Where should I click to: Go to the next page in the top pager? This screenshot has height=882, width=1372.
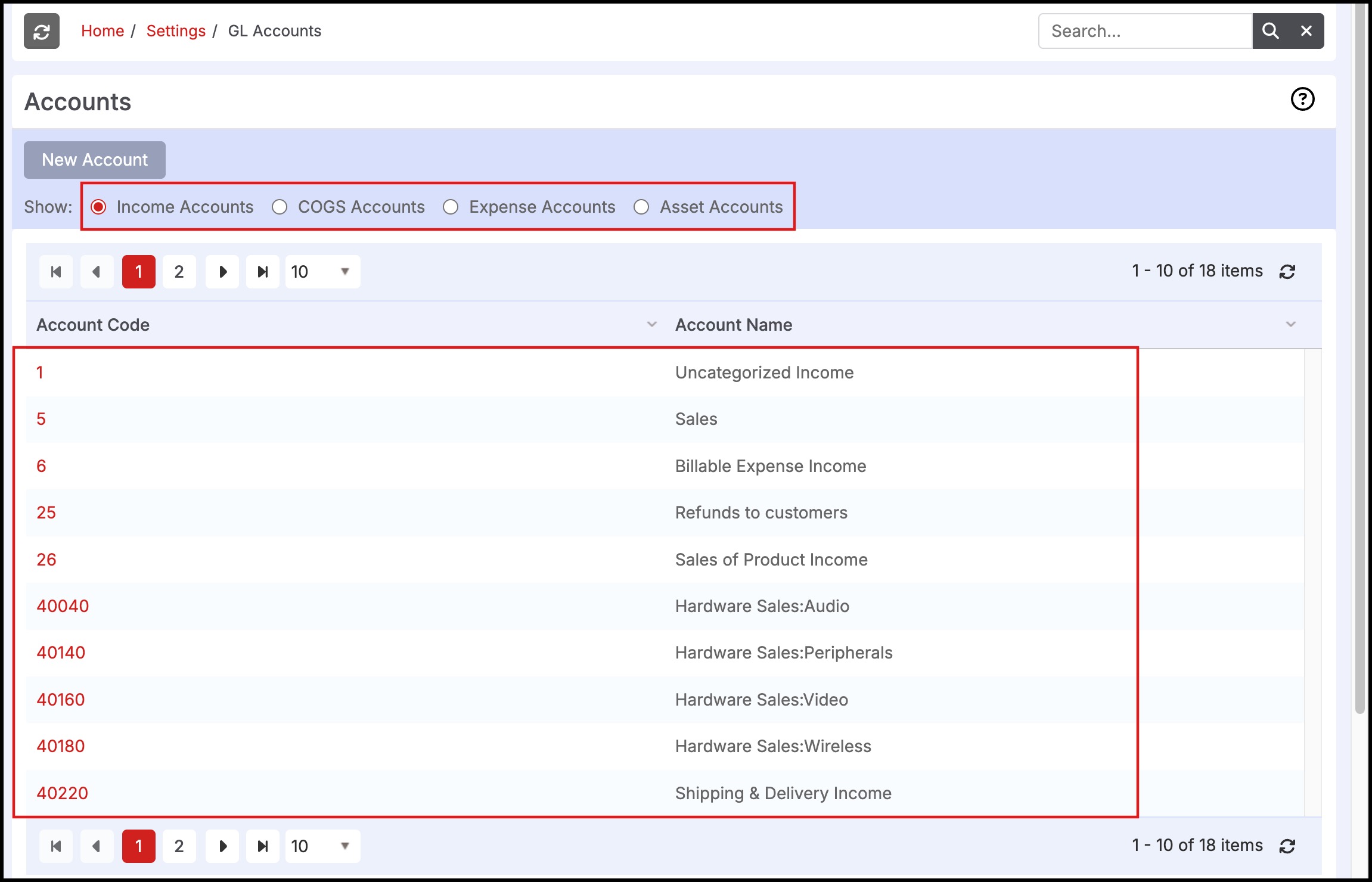222,272
